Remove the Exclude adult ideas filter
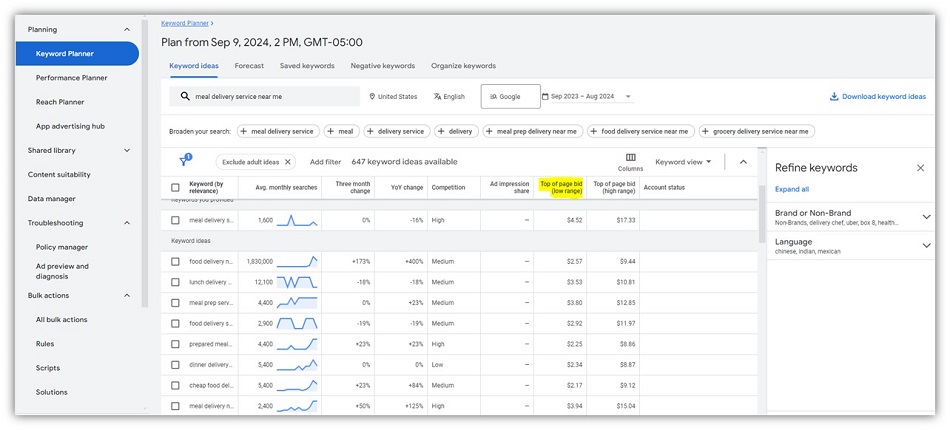 click(288, 161)
